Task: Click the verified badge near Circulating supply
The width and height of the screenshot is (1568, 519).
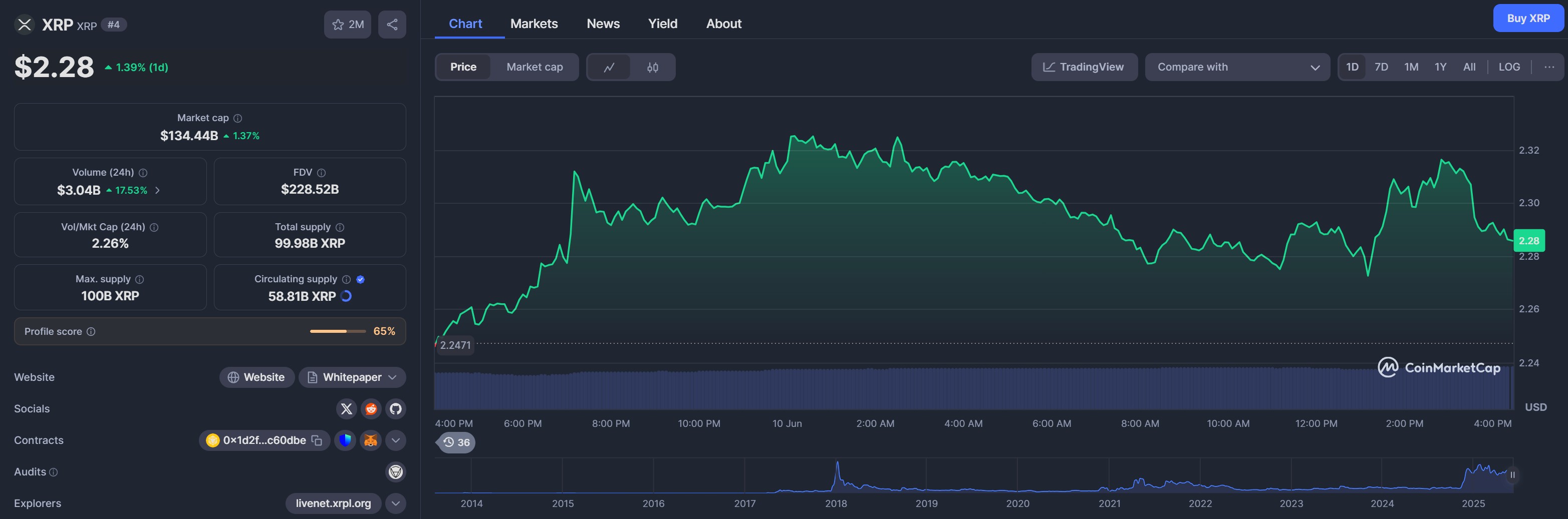Action: coord(360,279)
